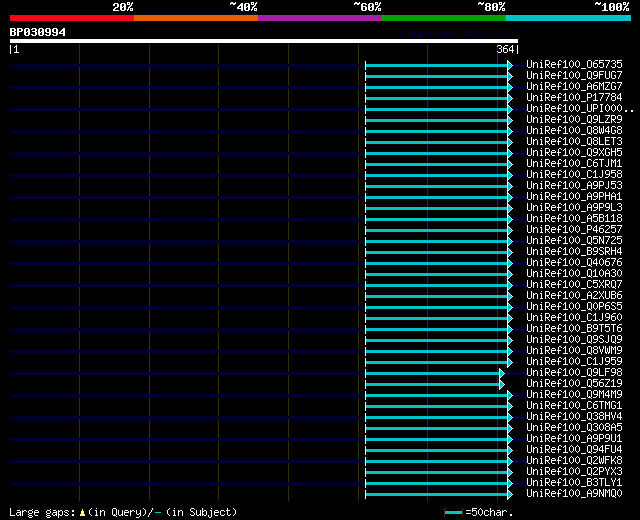
Task: Click the shorter alignment bar for UniRef100_Q9LF98
Action: [433, 373]
